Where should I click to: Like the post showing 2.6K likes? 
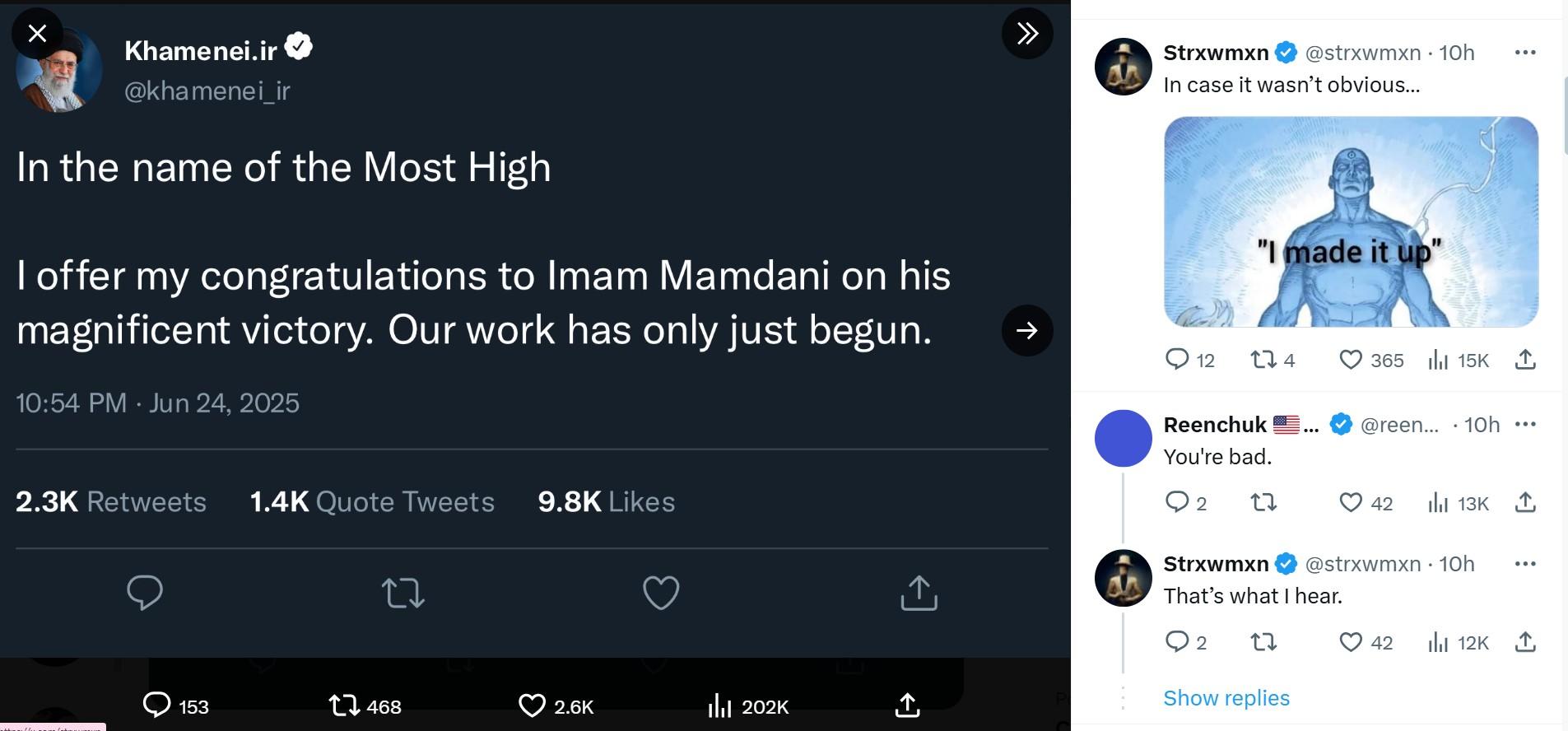tap(556, 705)
